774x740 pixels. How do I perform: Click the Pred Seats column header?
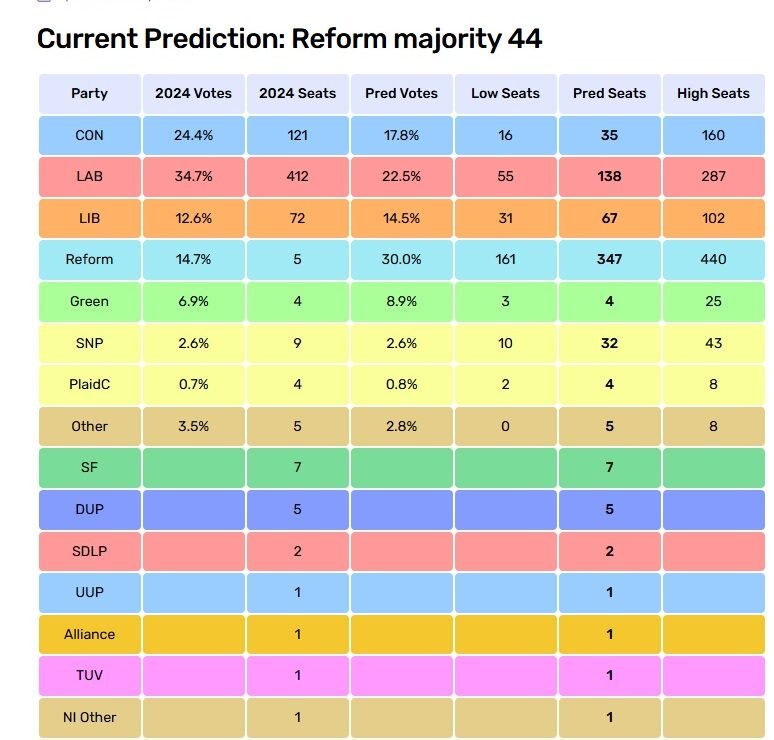[x=609, y=93]
